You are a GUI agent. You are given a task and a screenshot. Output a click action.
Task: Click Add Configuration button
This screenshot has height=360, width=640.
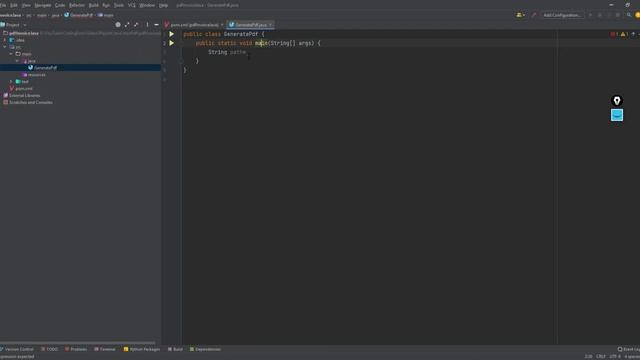(x=562, y=15)
